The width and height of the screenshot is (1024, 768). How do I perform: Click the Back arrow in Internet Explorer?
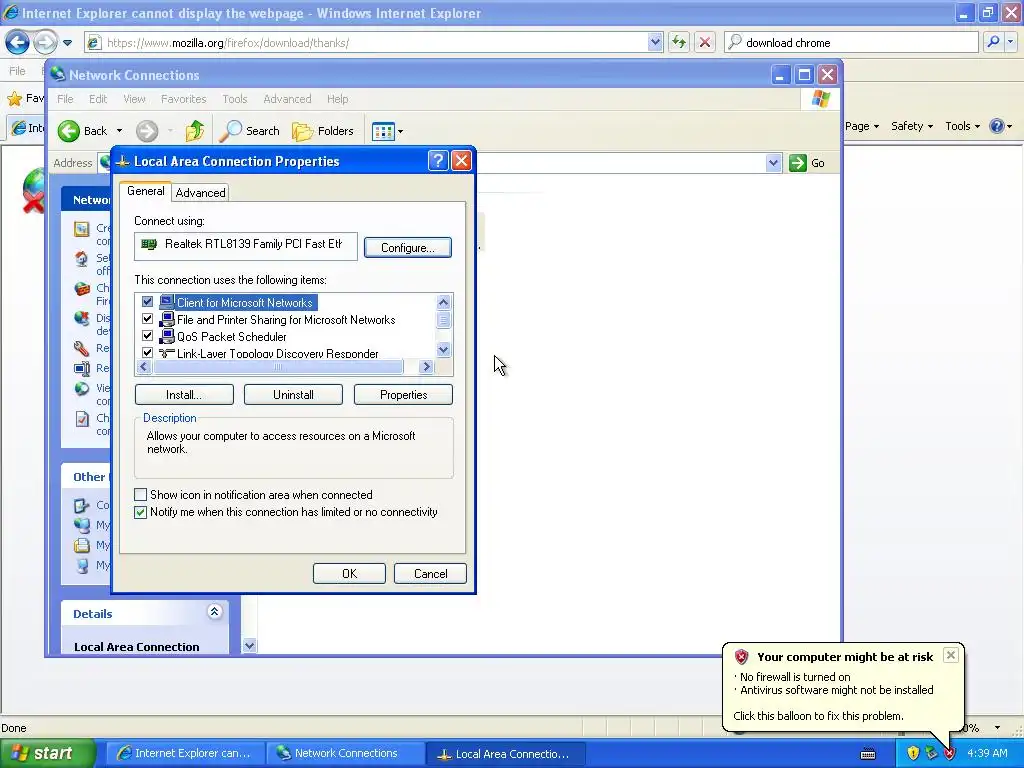(17, 42)
